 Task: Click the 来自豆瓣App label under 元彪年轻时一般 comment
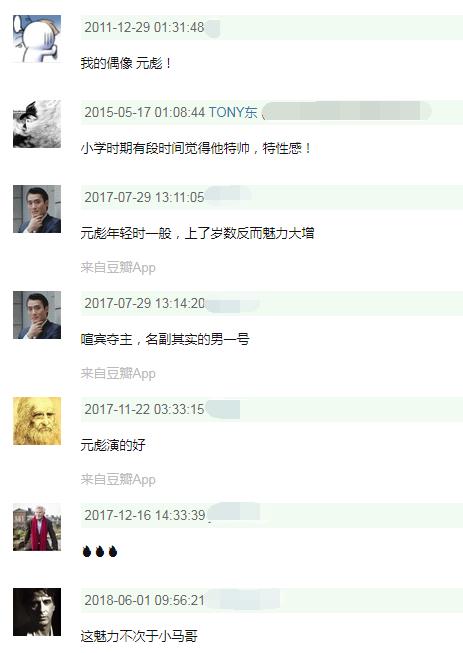click(x=118, y=267)
